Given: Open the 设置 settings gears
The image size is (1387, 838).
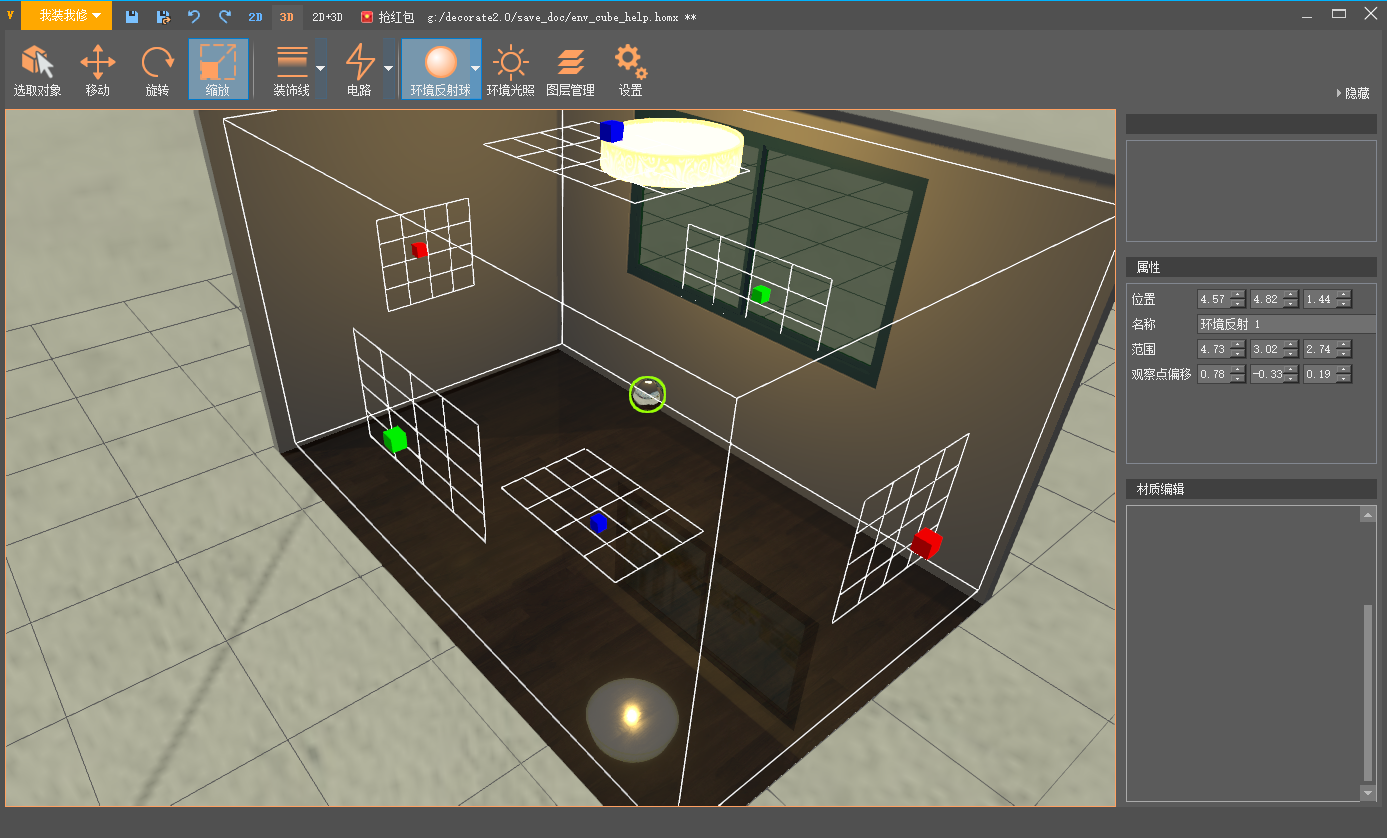Looking at the screenshot, I should click(x=630, y=69).
